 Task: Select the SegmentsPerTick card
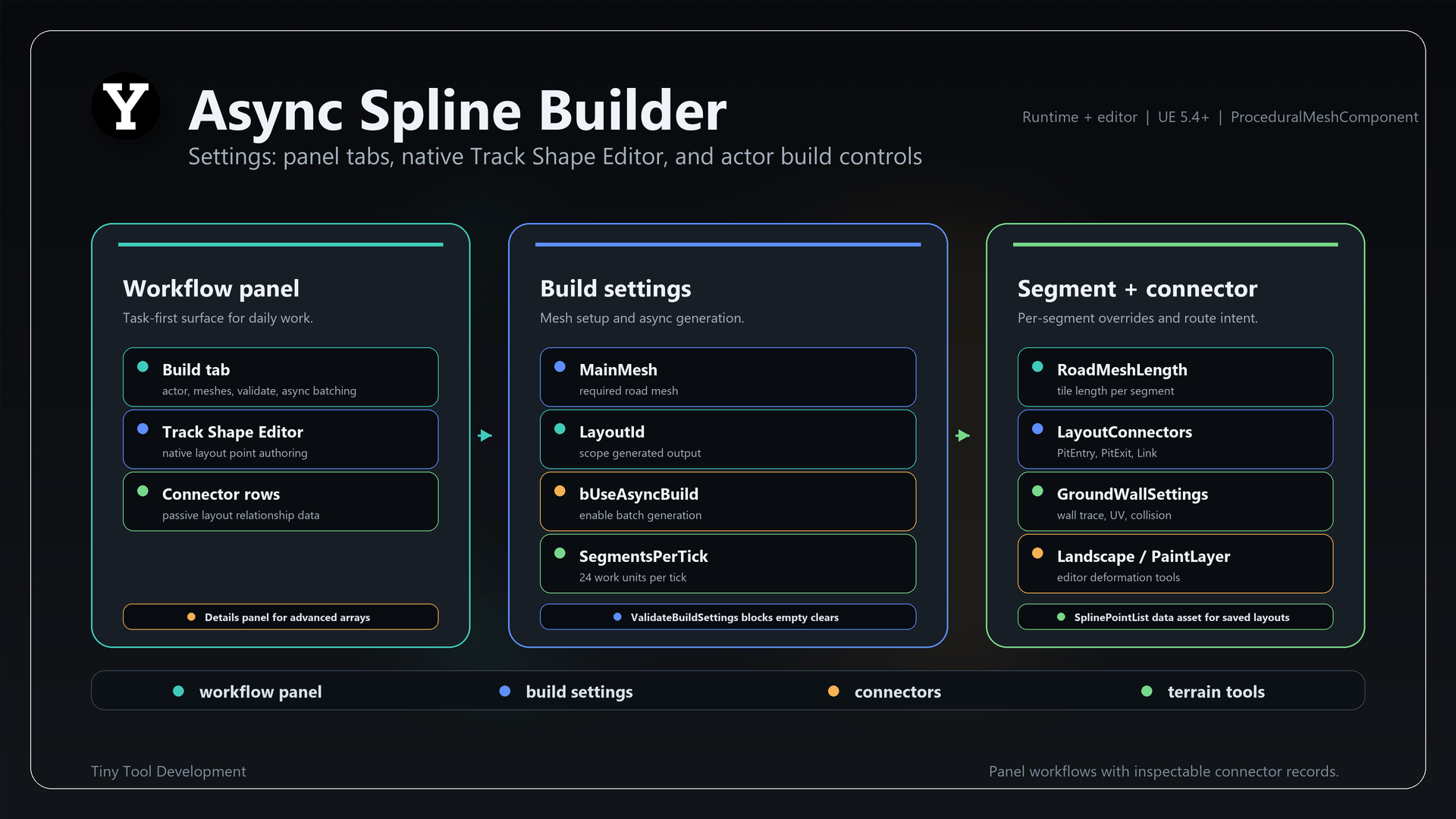pyautogui.click(x=728, y=563)
